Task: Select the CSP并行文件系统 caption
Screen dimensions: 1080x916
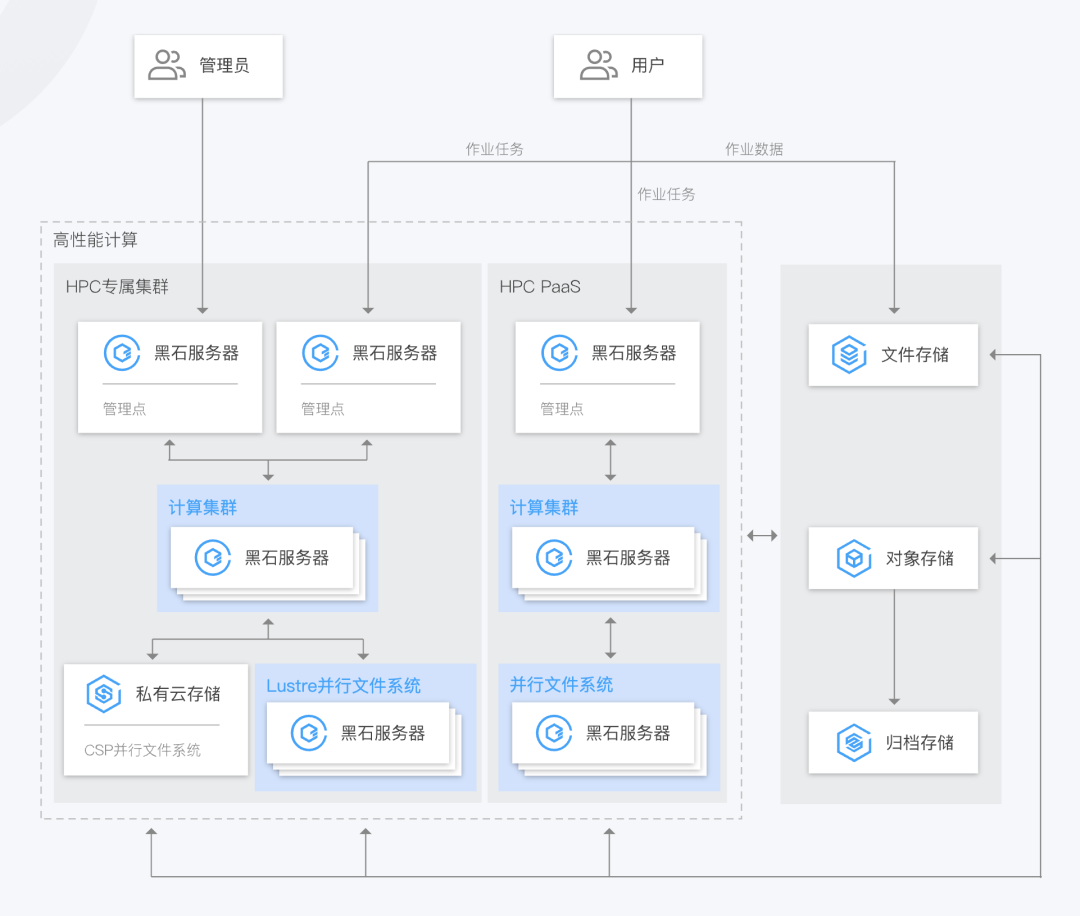Action: point(143,750)
